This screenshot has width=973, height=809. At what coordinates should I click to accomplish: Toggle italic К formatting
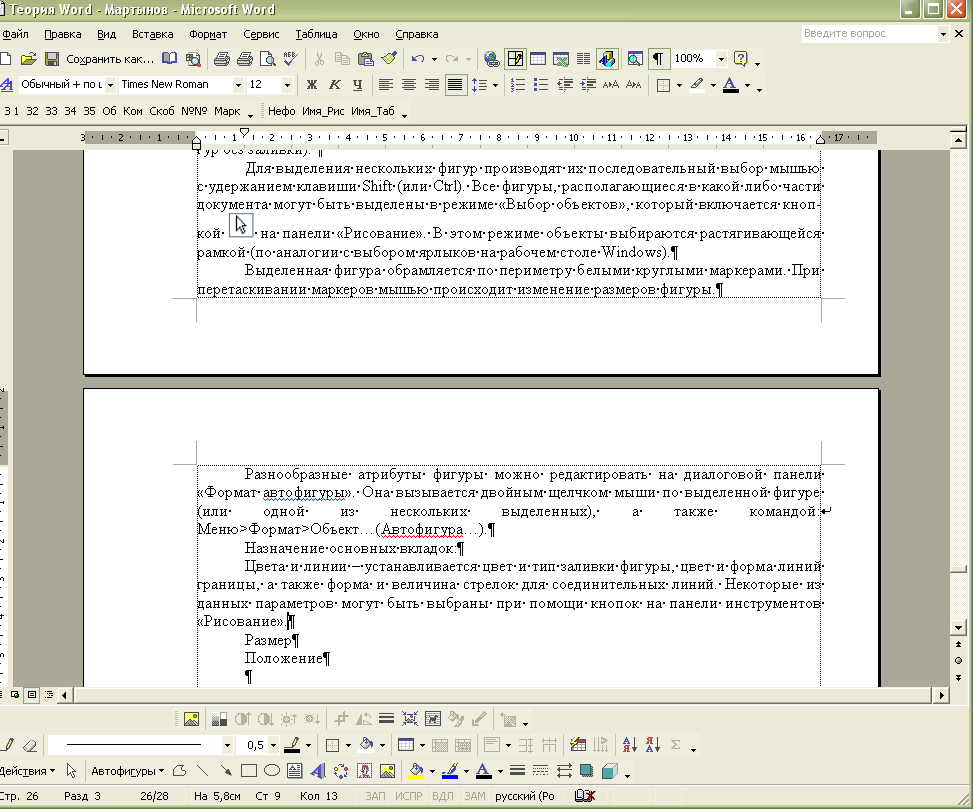point(334,84)
